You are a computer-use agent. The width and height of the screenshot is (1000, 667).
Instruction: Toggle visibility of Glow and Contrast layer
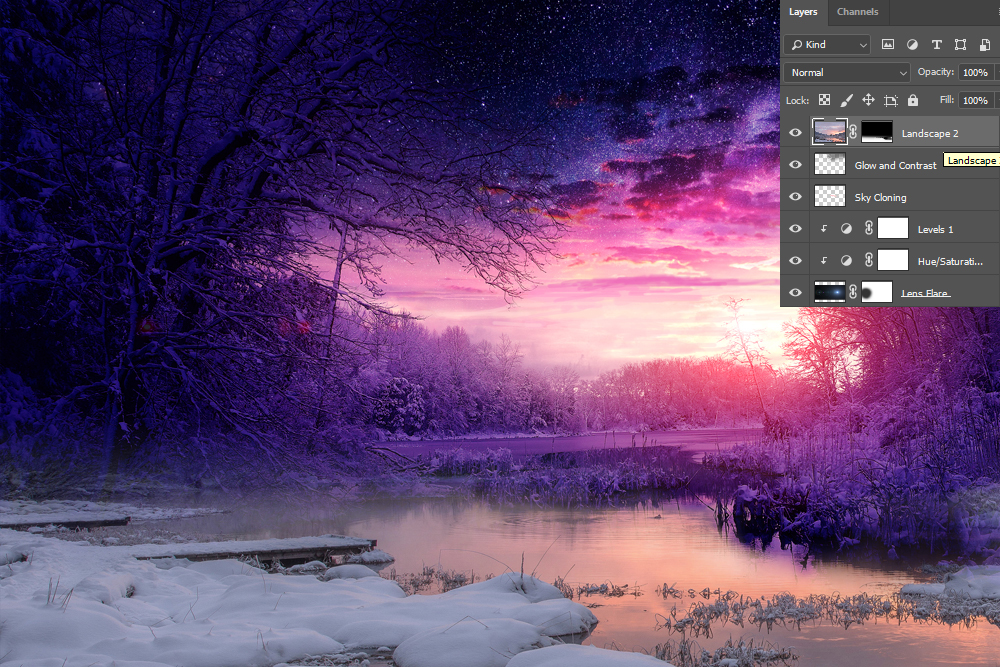[x=795, y=165]
